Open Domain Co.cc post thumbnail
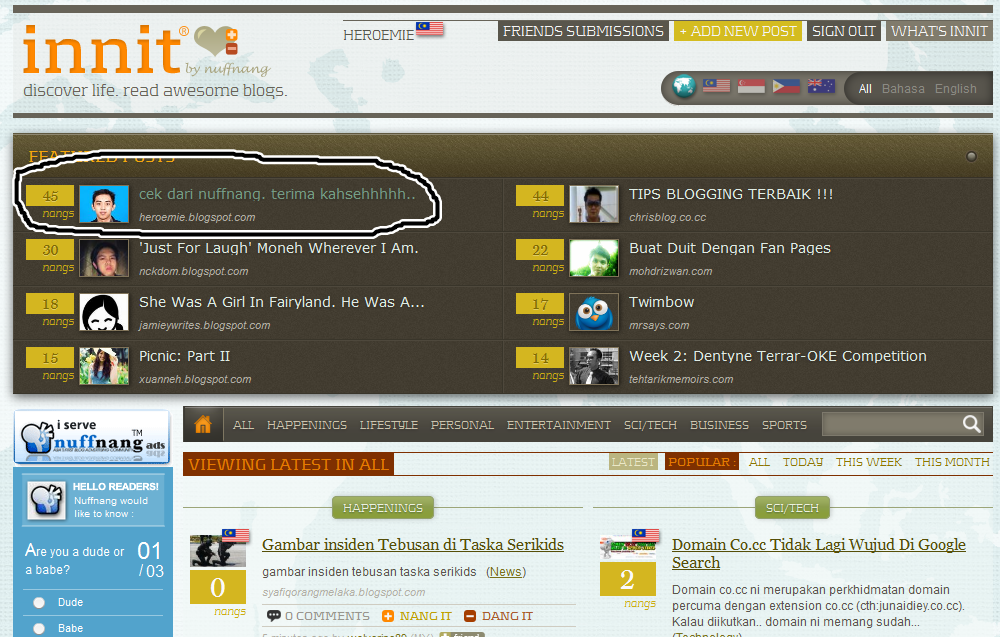This screenshot has height=637, width=1000. click(x=628, y=548)
